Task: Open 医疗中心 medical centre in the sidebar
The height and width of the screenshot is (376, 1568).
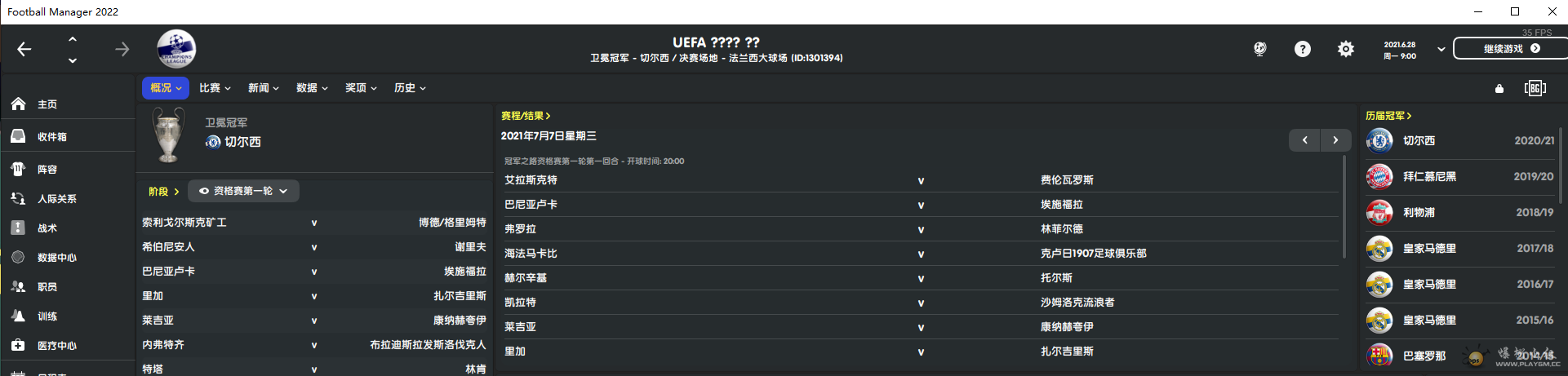Action: [x=56, y=346]
